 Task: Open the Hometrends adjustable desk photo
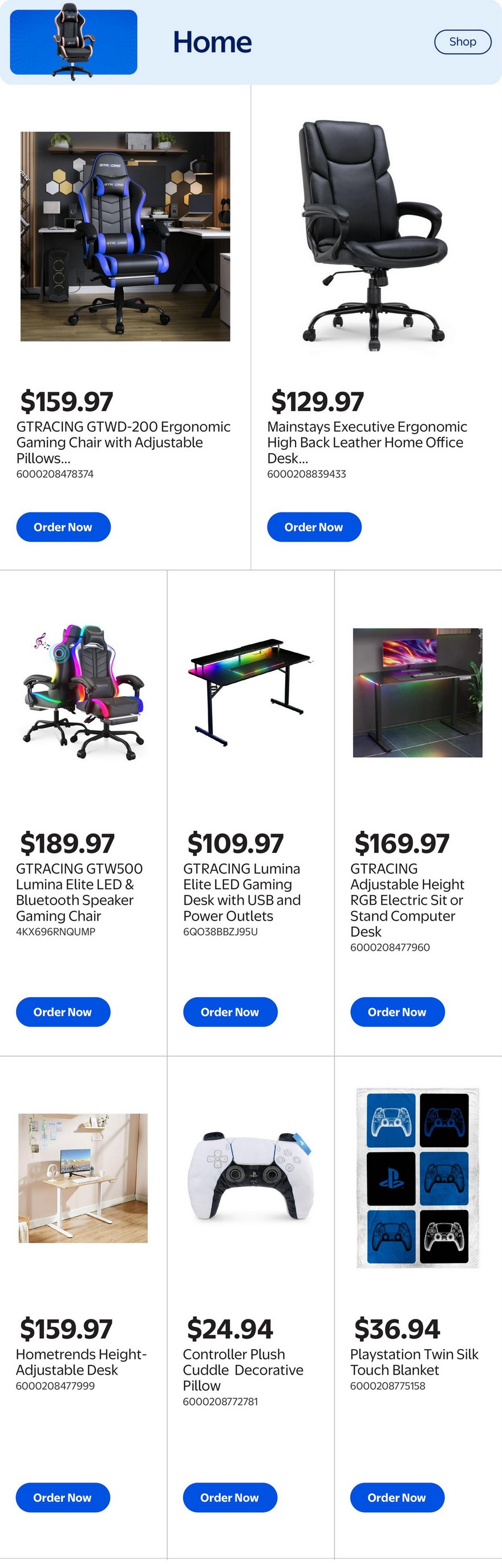pos(83,1178)
